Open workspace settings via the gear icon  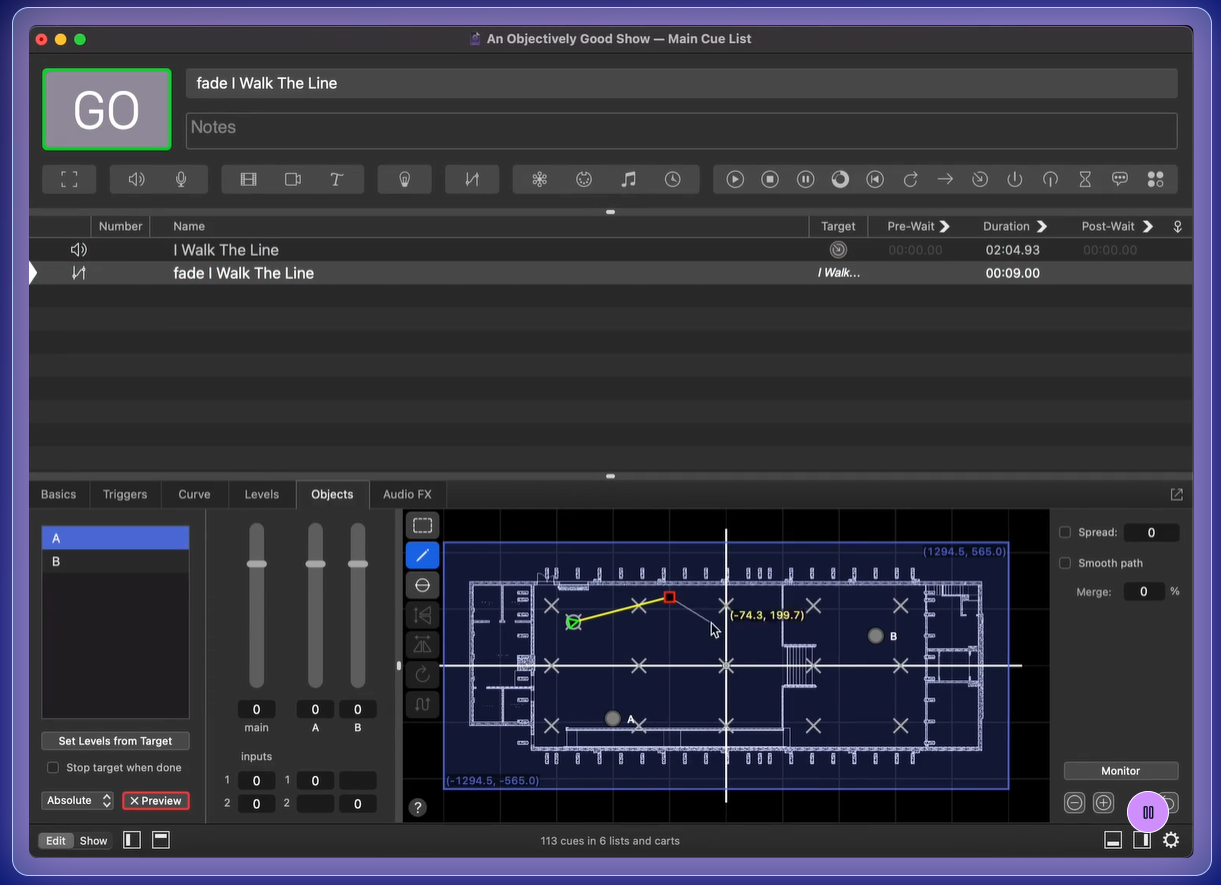click(x=1170, y=840)
